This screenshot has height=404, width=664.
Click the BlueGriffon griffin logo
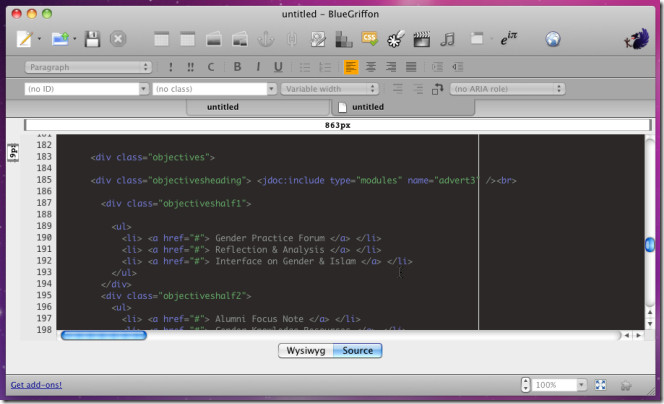[x=636, y=39]
